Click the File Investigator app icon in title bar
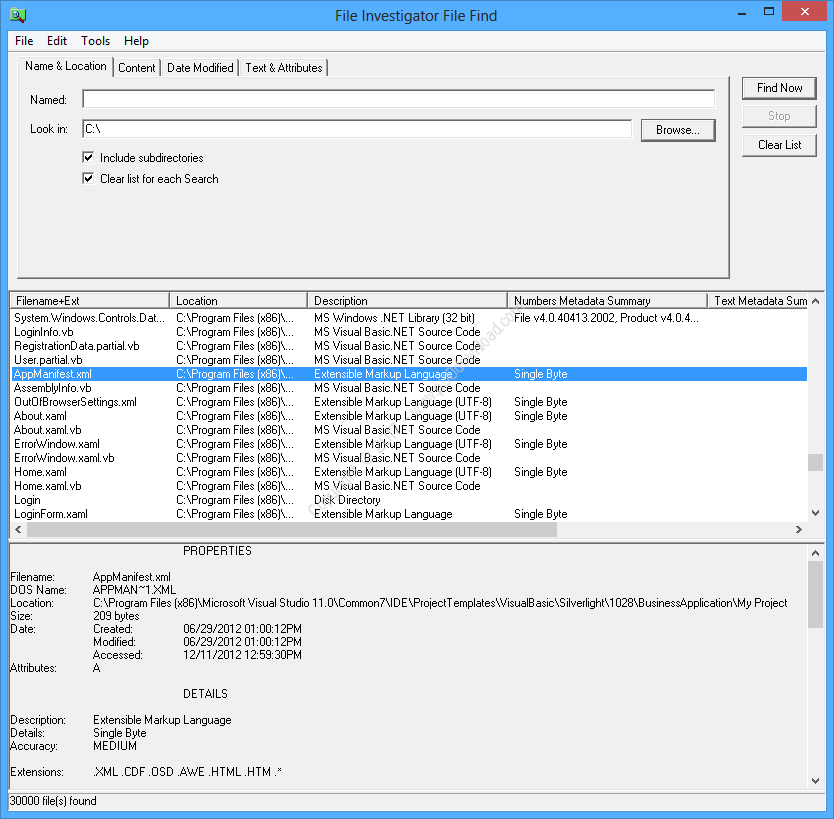This screenshot has height=819, width=834. [x=17, y=15]
